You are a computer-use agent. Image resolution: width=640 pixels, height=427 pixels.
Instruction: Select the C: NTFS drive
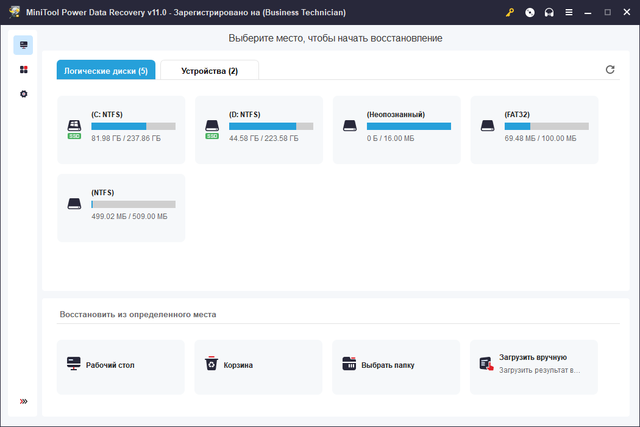tap(121, 128)
